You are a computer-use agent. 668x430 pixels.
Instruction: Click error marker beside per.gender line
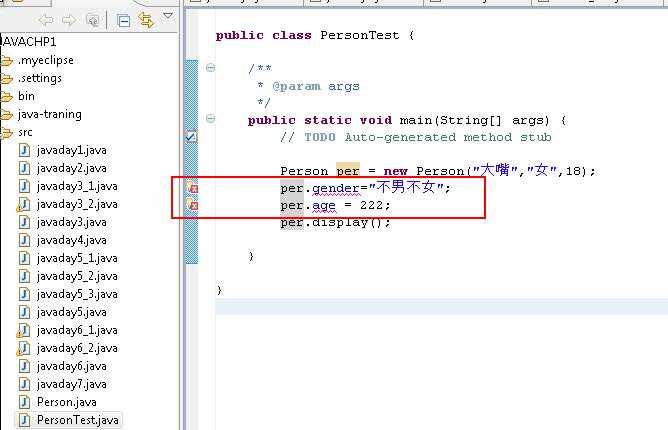pos(192,188)
